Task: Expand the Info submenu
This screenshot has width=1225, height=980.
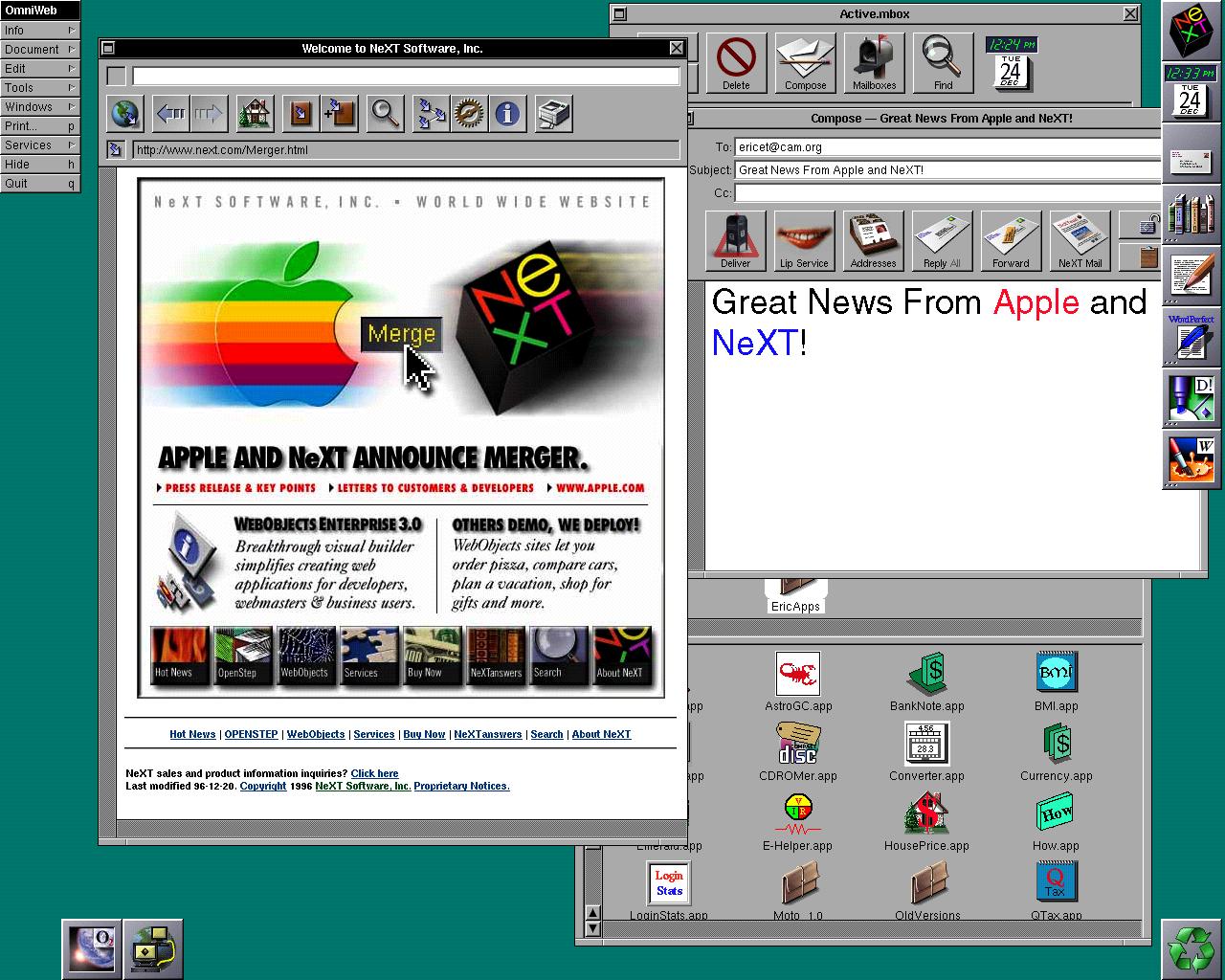Action: pyautogui.click(x=39, y=31)
